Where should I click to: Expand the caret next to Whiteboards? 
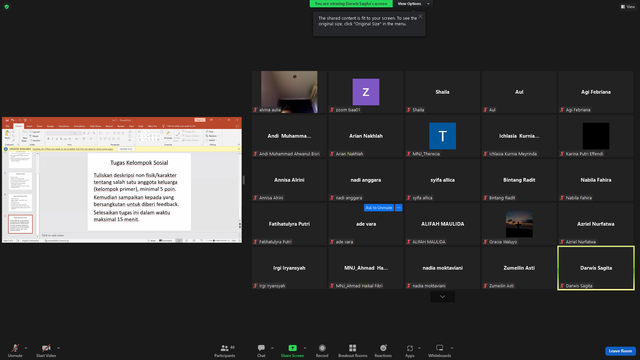452,348
